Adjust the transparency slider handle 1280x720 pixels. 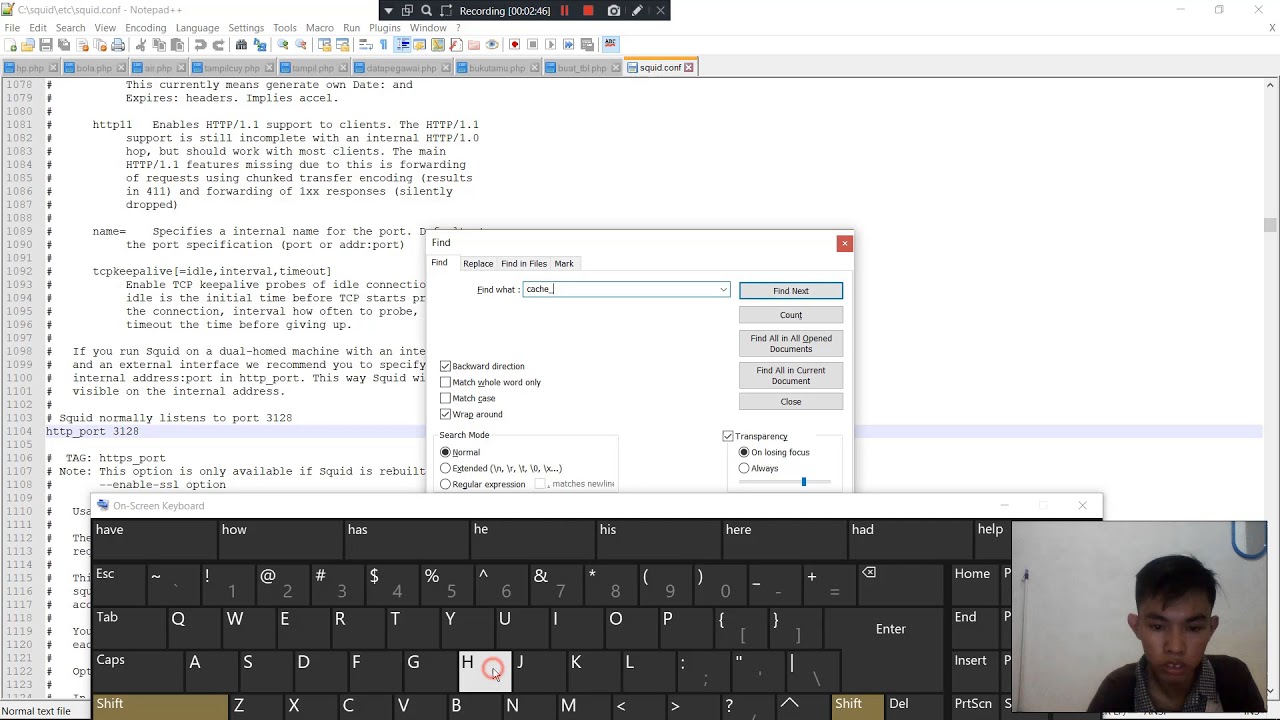coord(803,482)
